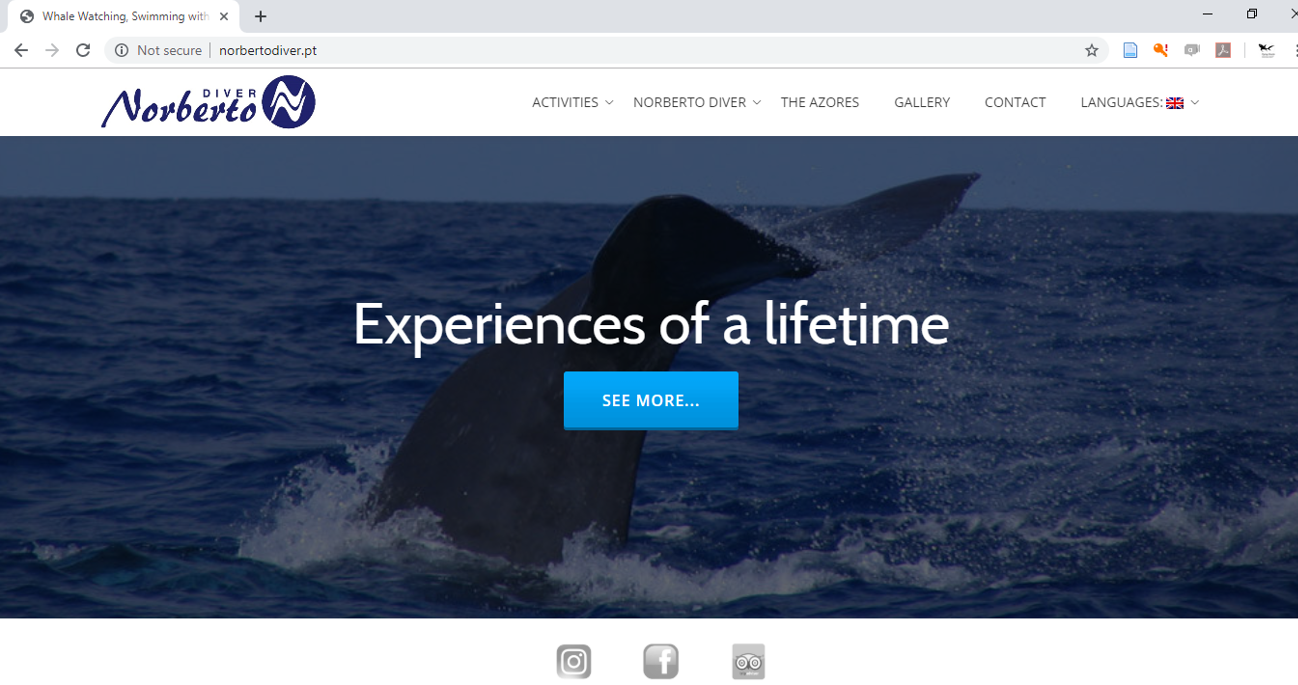The width and height of the screenshot is (1298, 685).
Task: Go back to the previous page
Action: (21, 50)
